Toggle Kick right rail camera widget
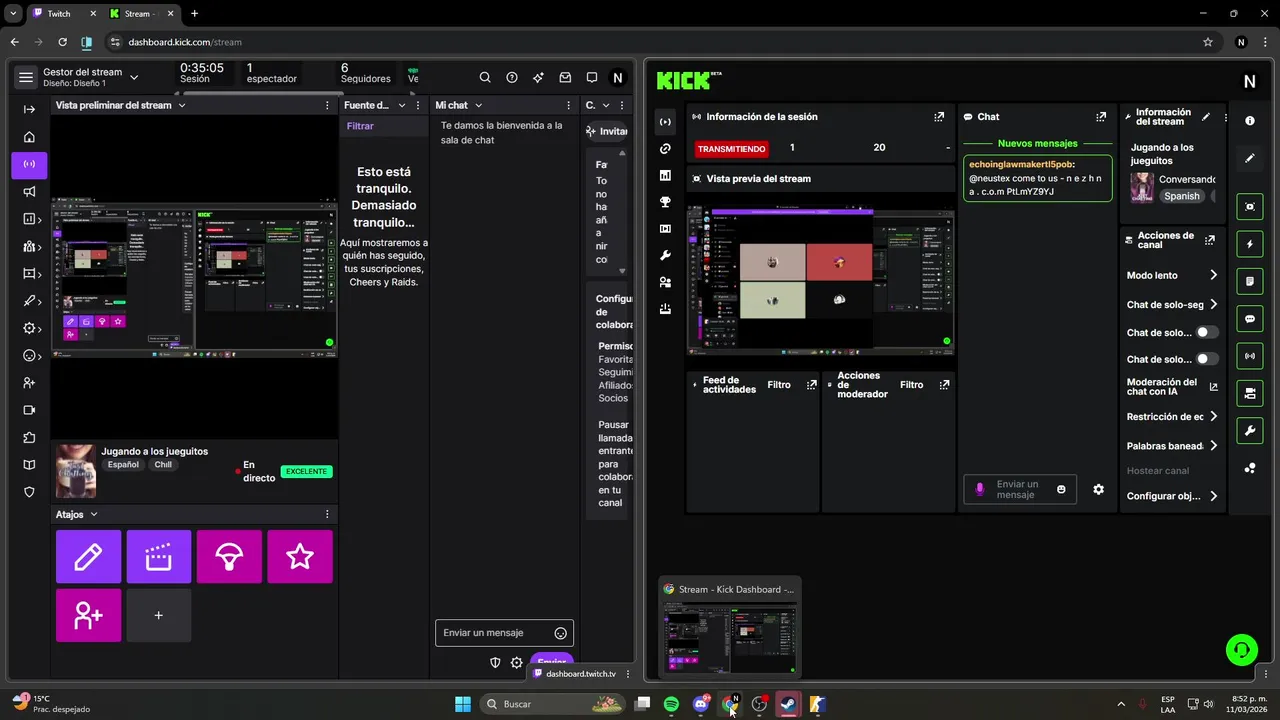Screen dimensions: 1280x720 click(x=1250, y=394)
